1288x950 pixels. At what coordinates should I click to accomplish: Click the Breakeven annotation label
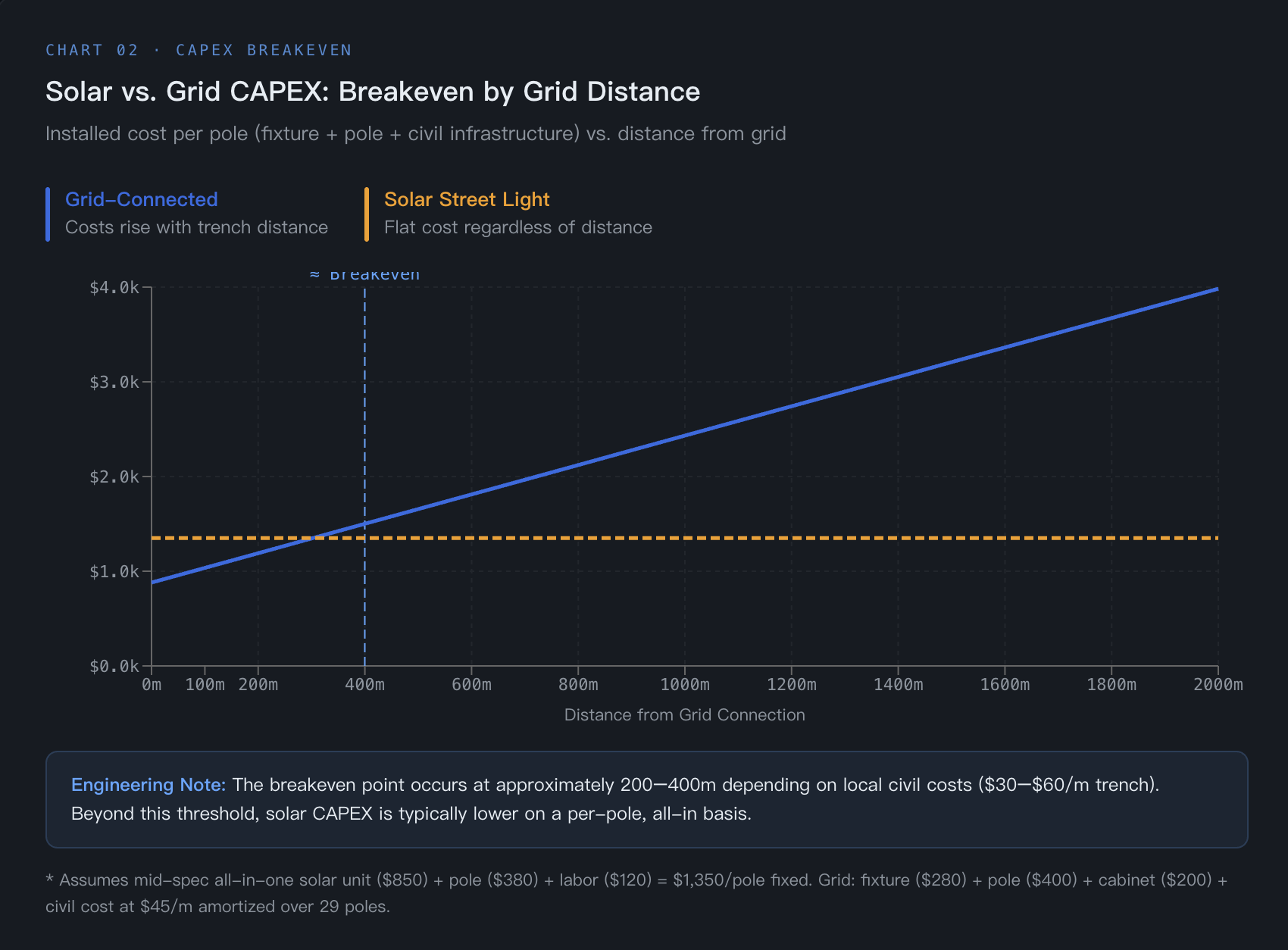tap(365, 275)
